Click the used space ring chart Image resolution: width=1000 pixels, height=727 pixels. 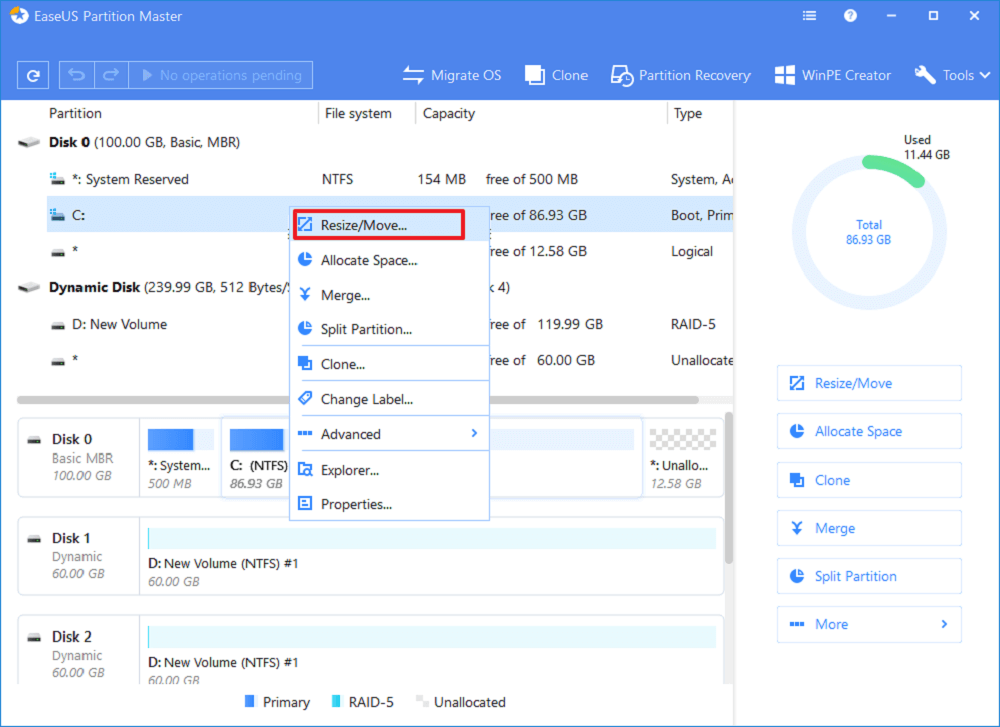click(x=869, y=232)
